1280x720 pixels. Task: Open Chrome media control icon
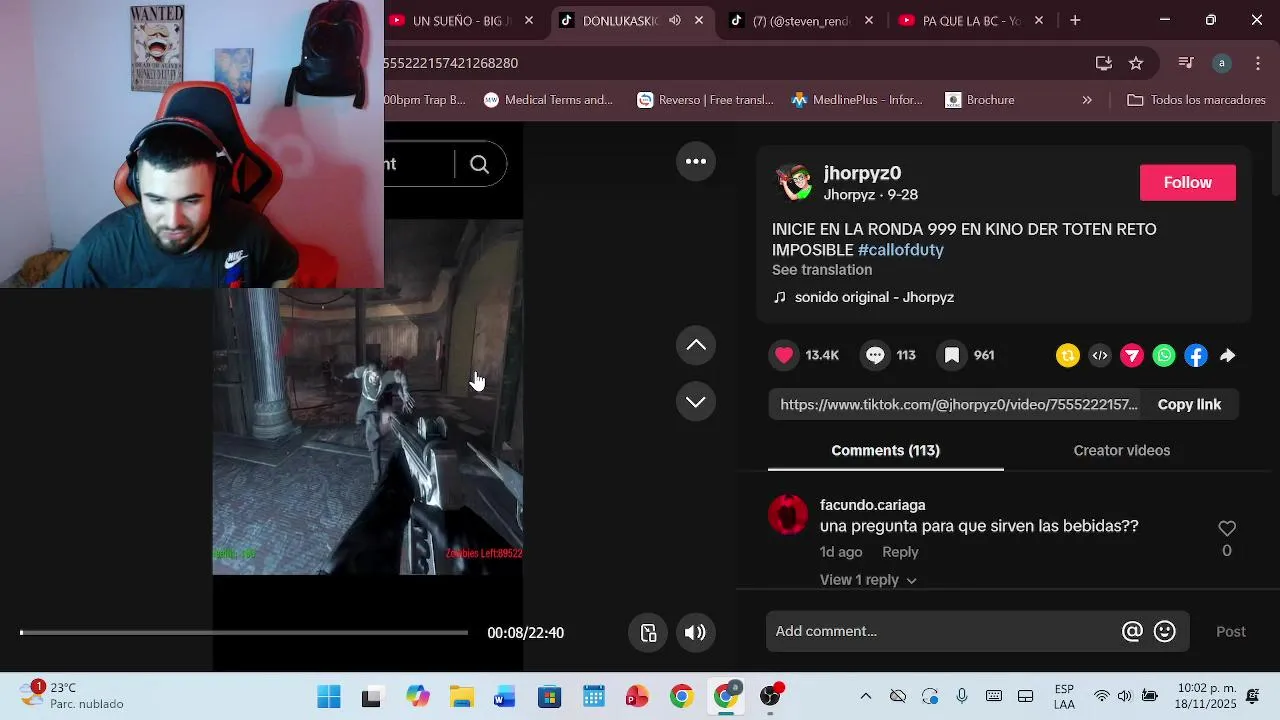point(1186,63)
